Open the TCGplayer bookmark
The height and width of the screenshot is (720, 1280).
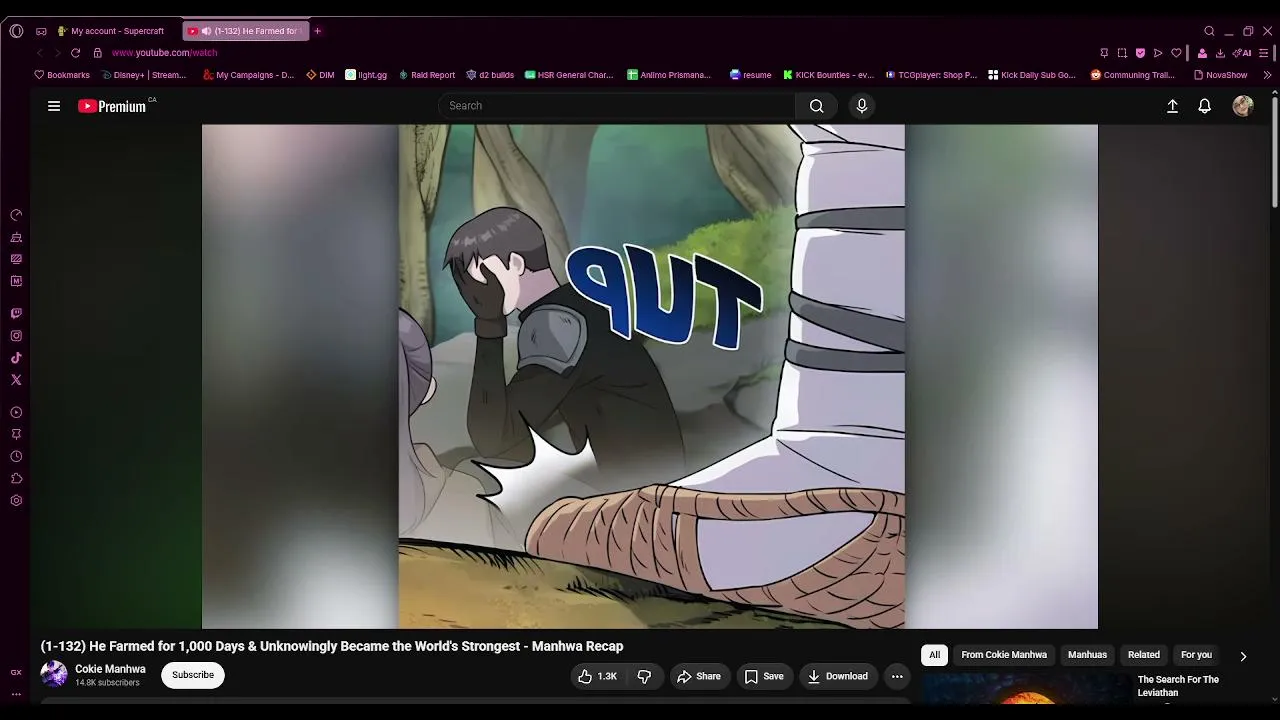931,75
